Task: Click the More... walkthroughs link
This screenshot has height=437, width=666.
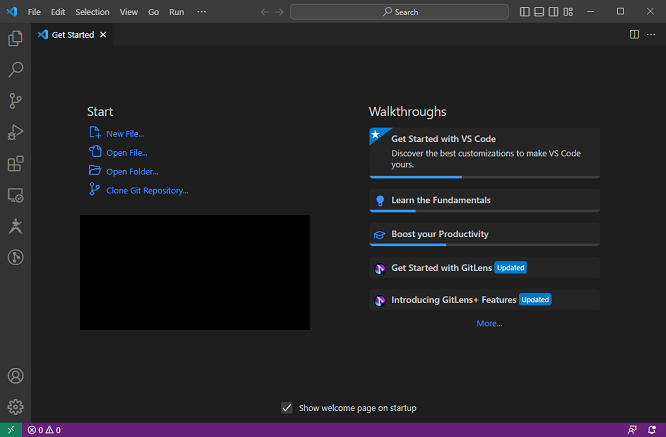Action: tap(489, 324)
